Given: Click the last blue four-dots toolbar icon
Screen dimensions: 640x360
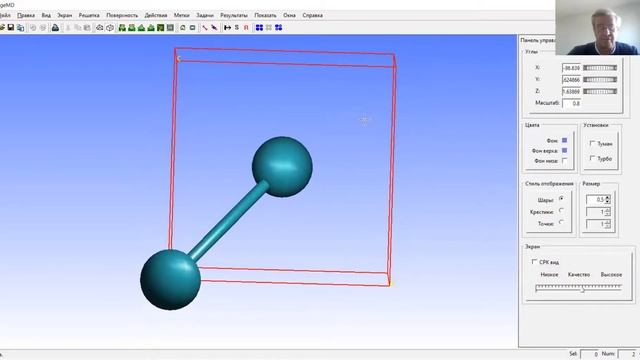Looking at the screenshot, I should [x=279, y=27].
